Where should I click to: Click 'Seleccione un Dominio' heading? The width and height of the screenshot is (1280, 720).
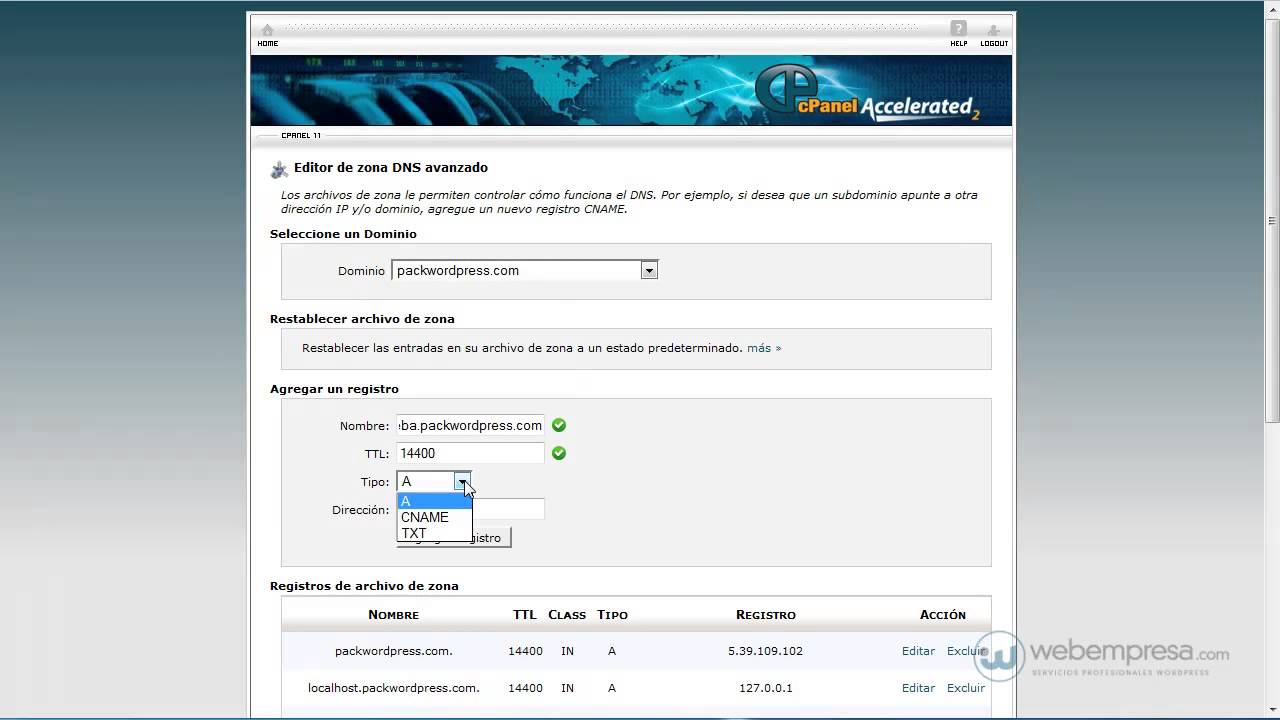(343, 234)
